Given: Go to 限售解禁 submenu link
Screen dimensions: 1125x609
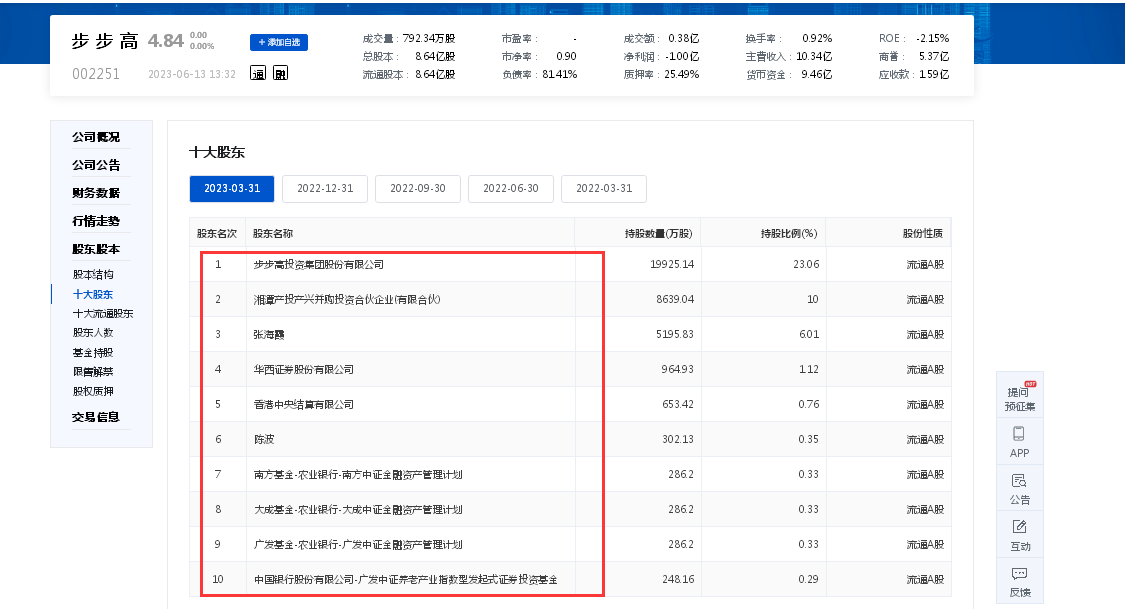Looking at the screenshot, I should click(x=93, y=372).
